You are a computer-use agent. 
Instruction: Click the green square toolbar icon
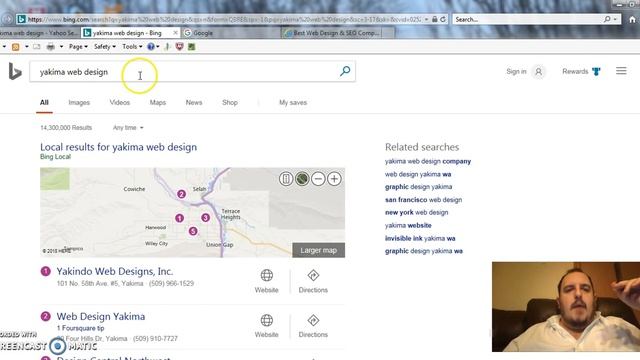point(191,47)
